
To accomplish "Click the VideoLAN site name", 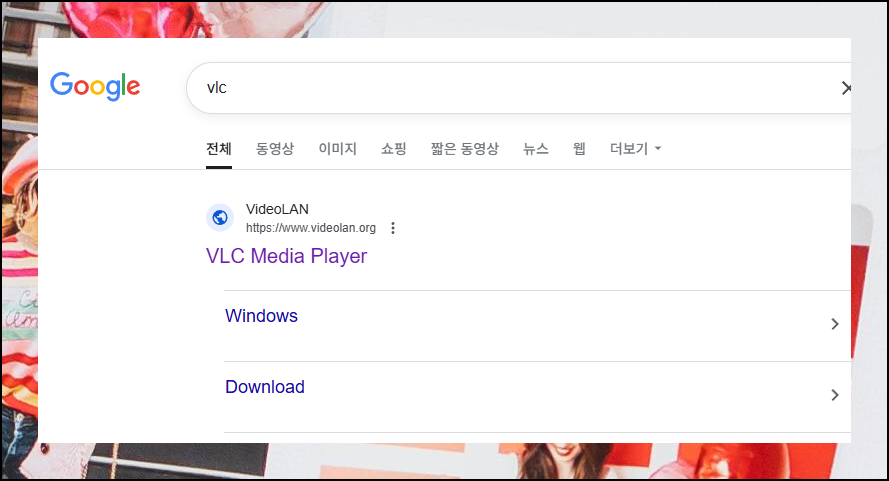I will pyautogui.click(x=277, y=209).
